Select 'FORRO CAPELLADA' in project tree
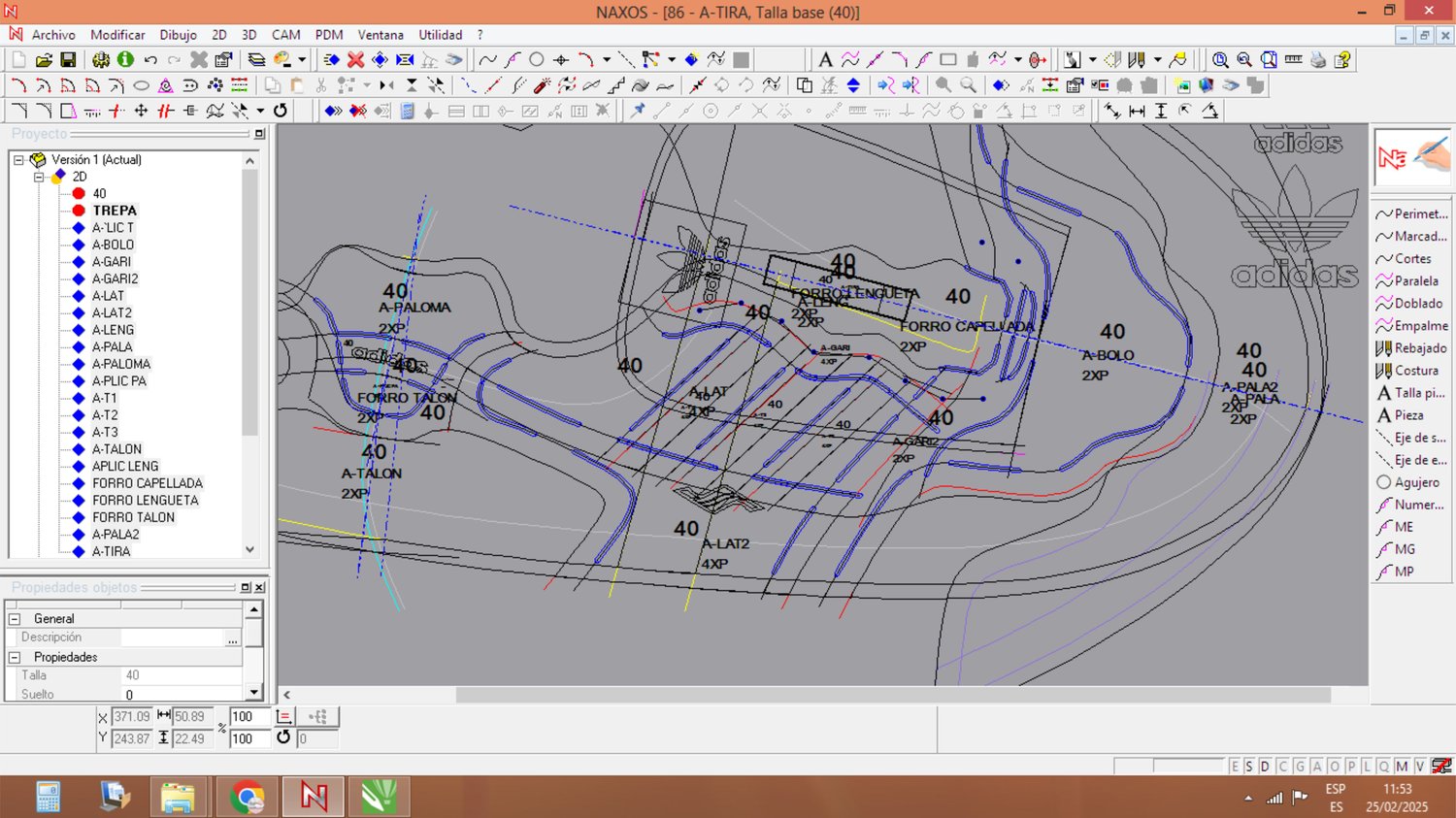Image resolution: width=1456 pixels, height=818 pixels. [x=148, y=483]
